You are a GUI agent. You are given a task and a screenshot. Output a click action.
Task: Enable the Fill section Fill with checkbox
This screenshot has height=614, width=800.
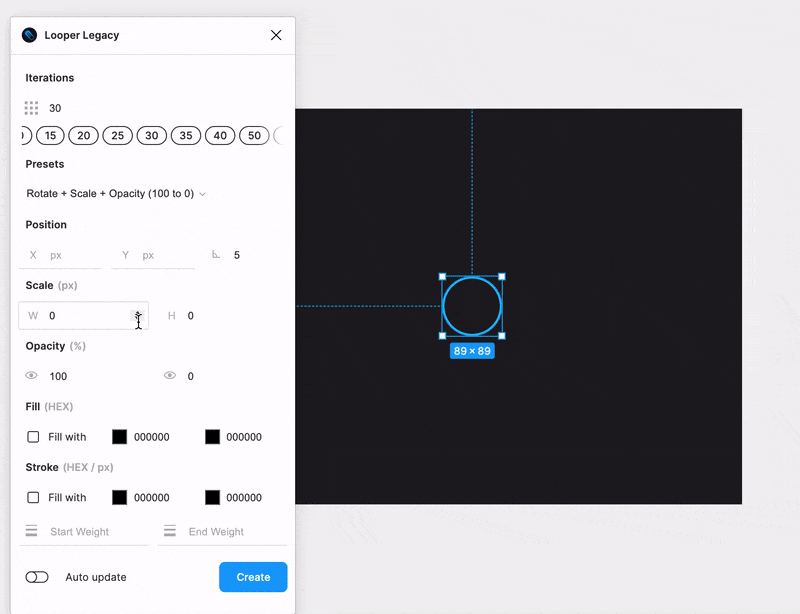[x=33, y=437]
